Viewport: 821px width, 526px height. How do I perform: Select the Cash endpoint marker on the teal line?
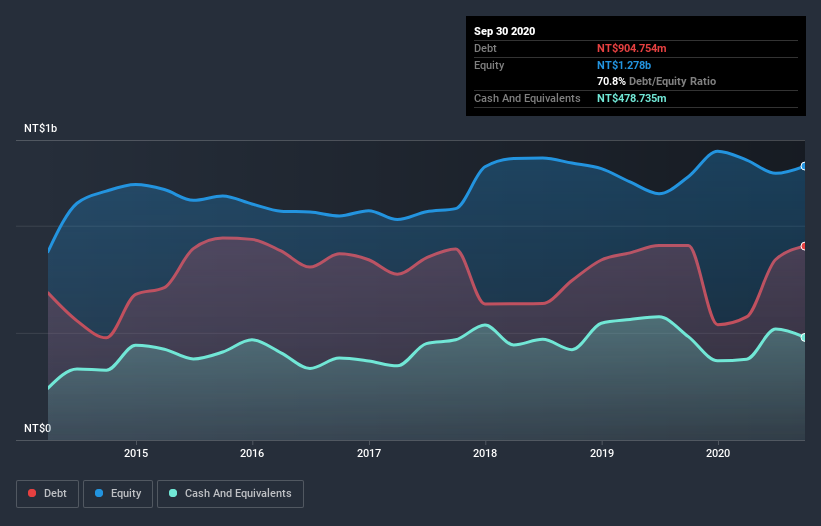coord(804,338)
